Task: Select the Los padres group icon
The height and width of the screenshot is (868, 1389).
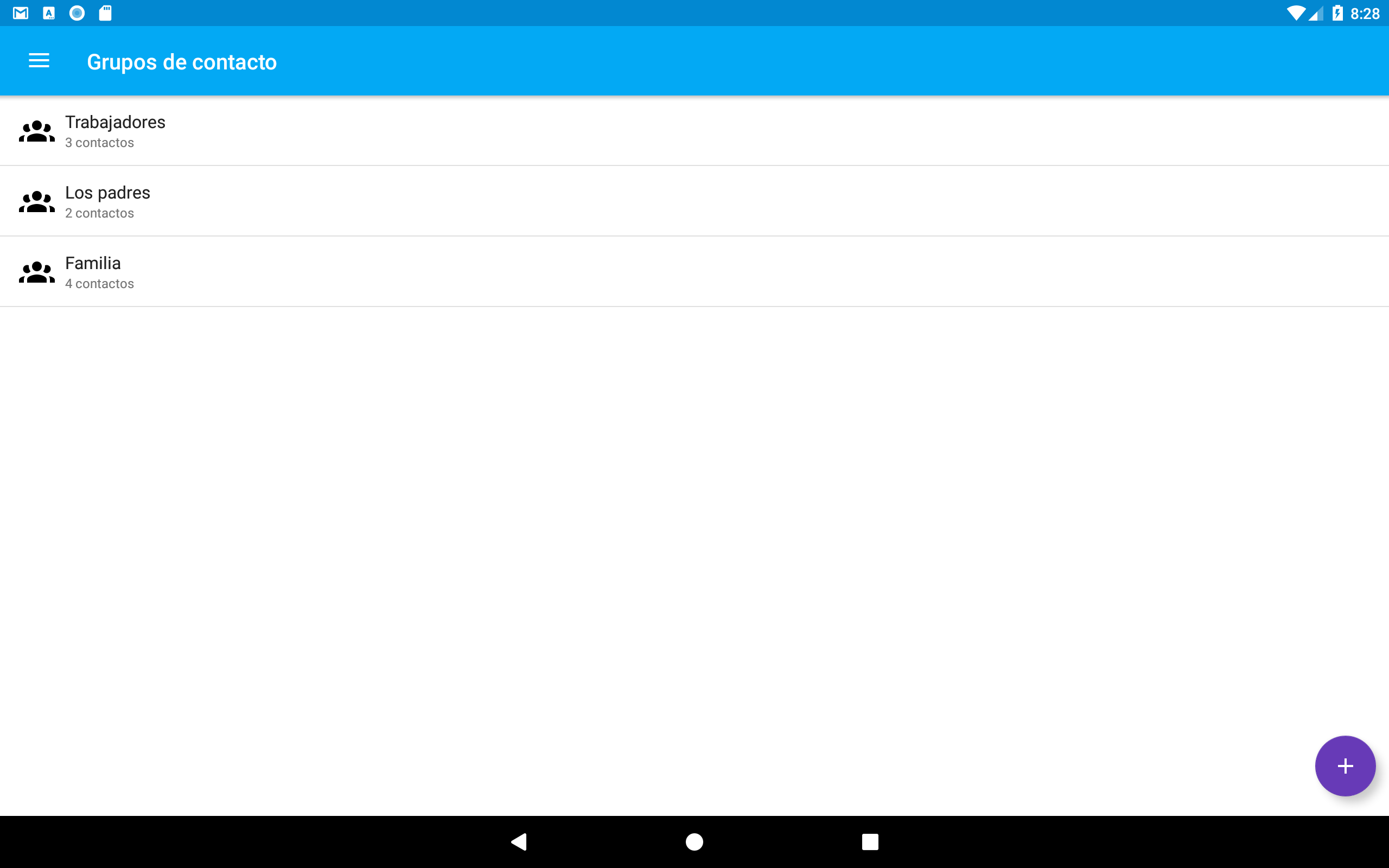Action: tap(37, 201)
